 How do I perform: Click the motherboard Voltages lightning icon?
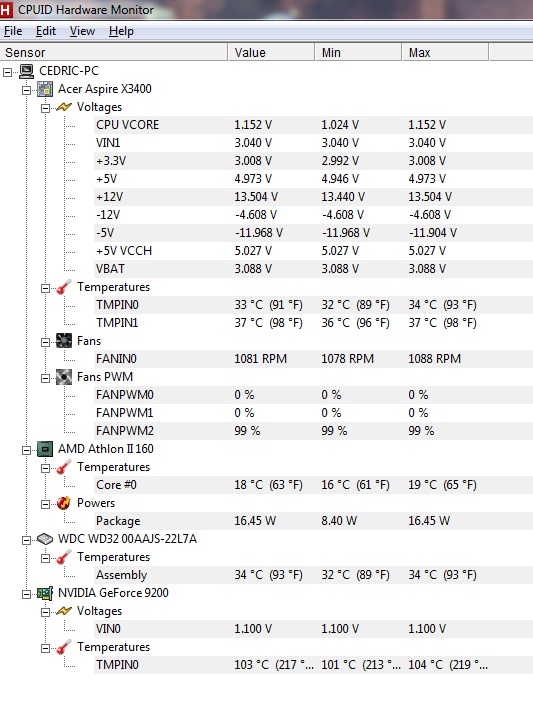click(64, 107)
